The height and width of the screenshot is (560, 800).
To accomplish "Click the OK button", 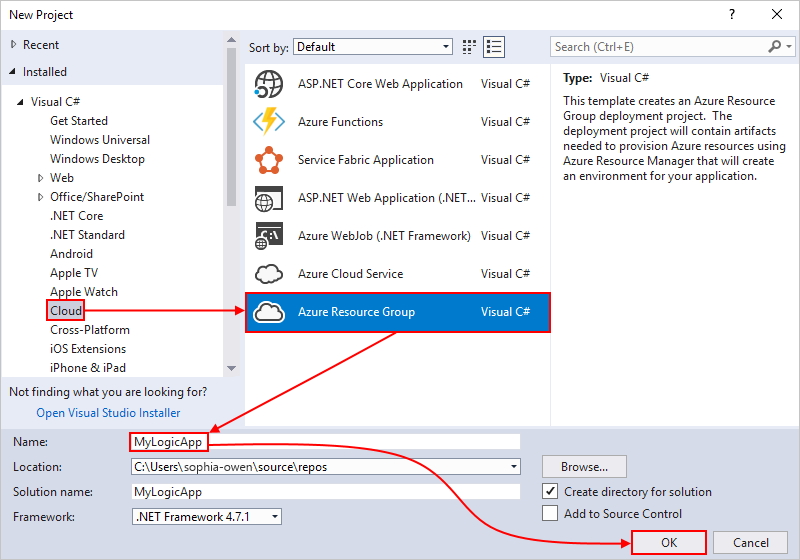I will click(669, 543).
